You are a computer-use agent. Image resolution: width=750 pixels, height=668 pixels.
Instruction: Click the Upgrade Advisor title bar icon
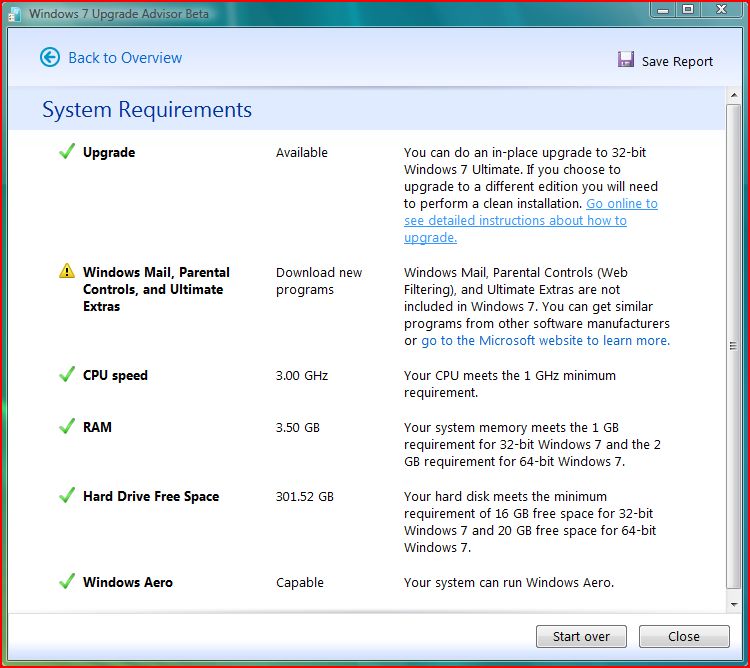[x=14, y=14]
